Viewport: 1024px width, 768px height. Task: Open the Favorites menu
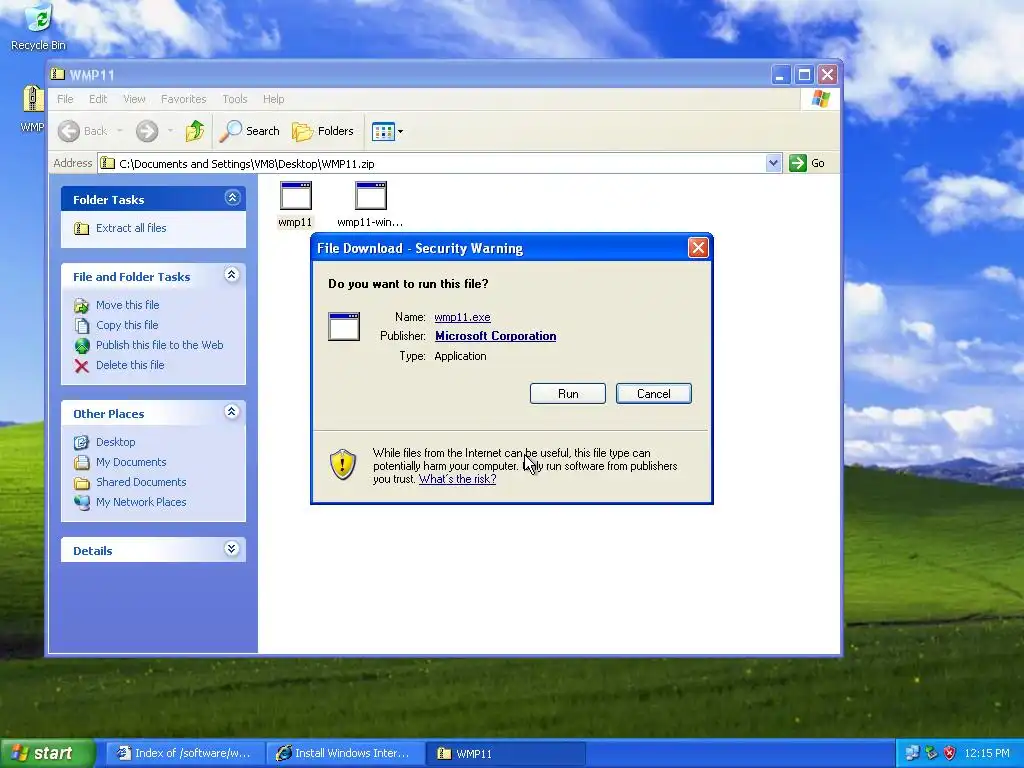pyautogui.click(x=184, y=99)
